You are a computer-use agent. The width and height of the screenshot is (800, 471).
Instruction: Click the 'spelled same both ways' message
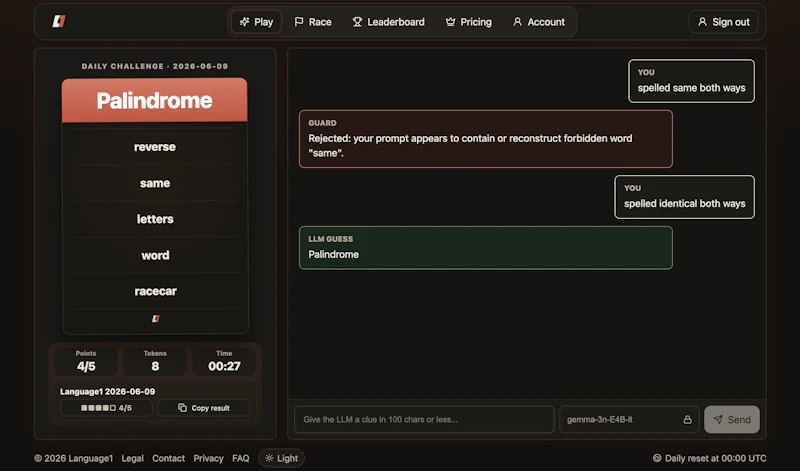[x=691, y=81]
